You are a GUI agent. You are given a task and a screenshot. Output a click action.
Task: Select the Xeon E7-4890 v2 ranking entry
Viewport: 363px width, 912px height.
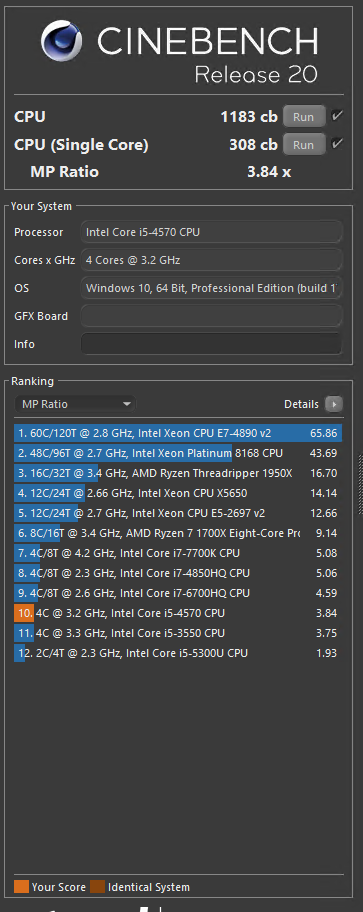tap(178, 433)
